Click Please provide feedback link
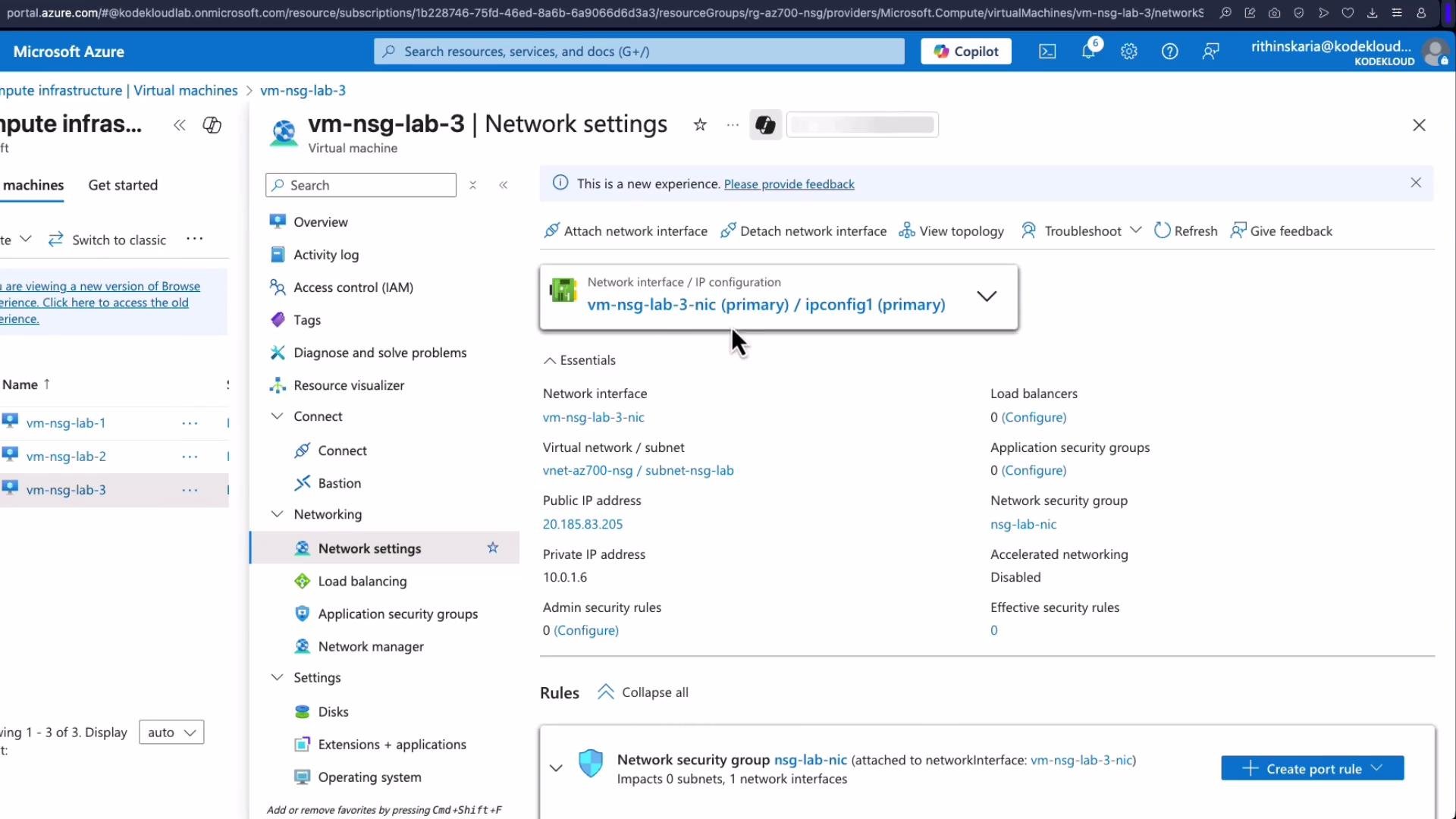Image resolution: width=1456 pixels, height=819 pixels. 789,184
